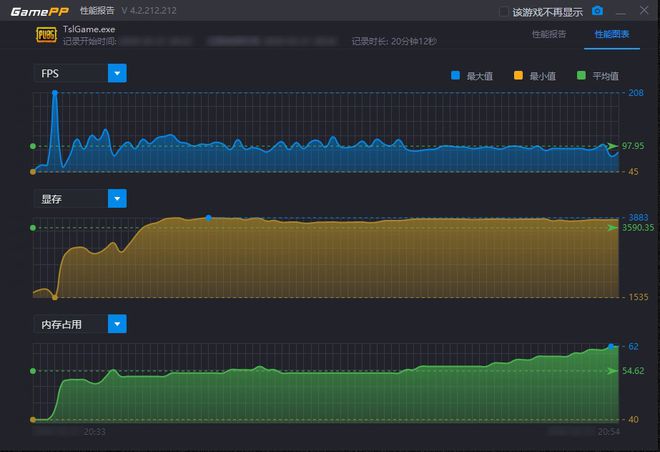The width and height of the screenshot is (660, 452).
Task: Click the VRAM minimum point marker at 1535
Action: tap(54, 297)
